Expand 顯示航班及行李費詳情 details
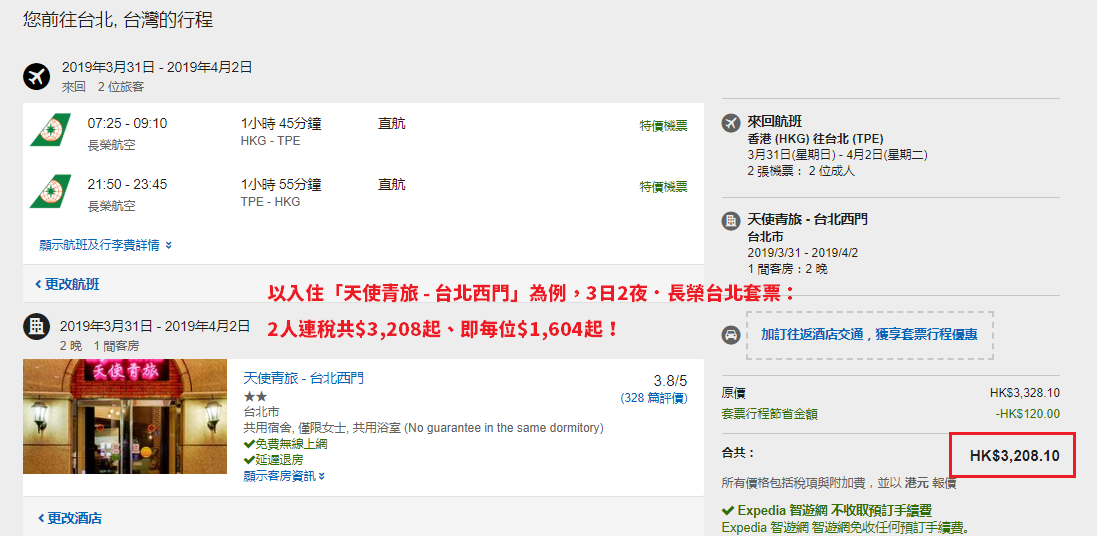Viewport: 1097px width, 536px height. tap(106, 245)
